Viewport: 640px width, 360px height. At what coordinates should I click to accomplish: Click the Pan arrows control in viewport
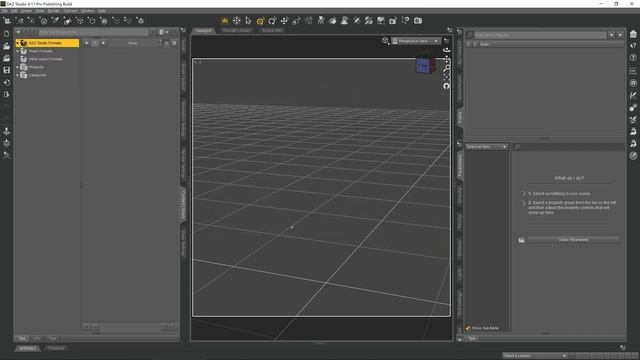tap(447, 59)
